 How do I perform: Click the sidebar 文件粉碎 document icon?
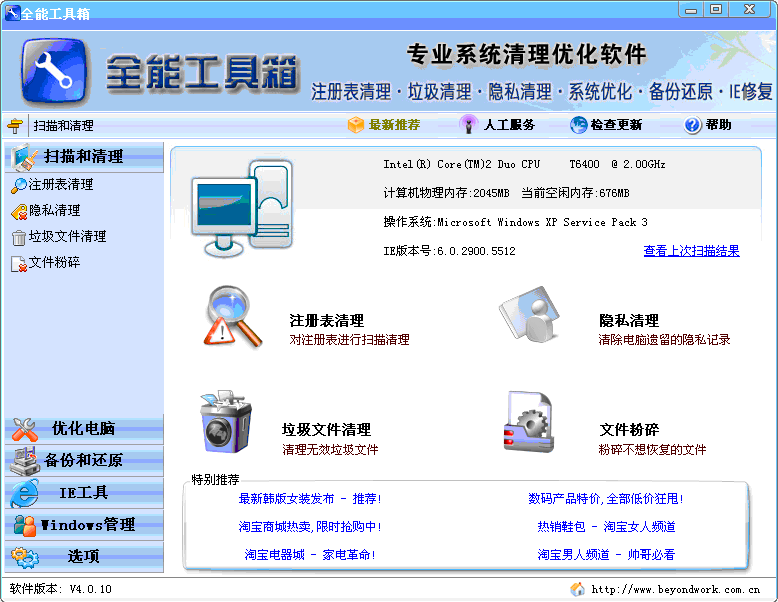19,264
